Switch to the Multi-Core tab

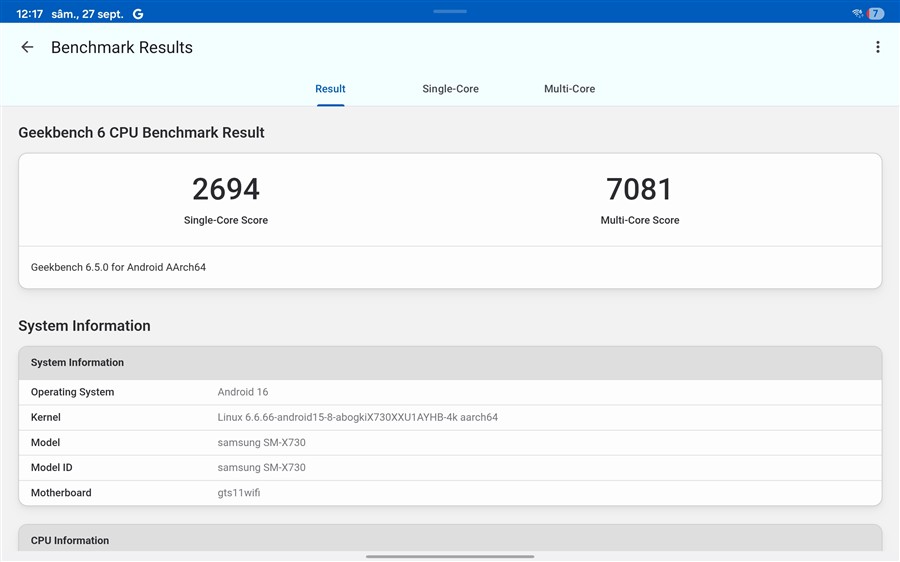click(x=569, y=89)
